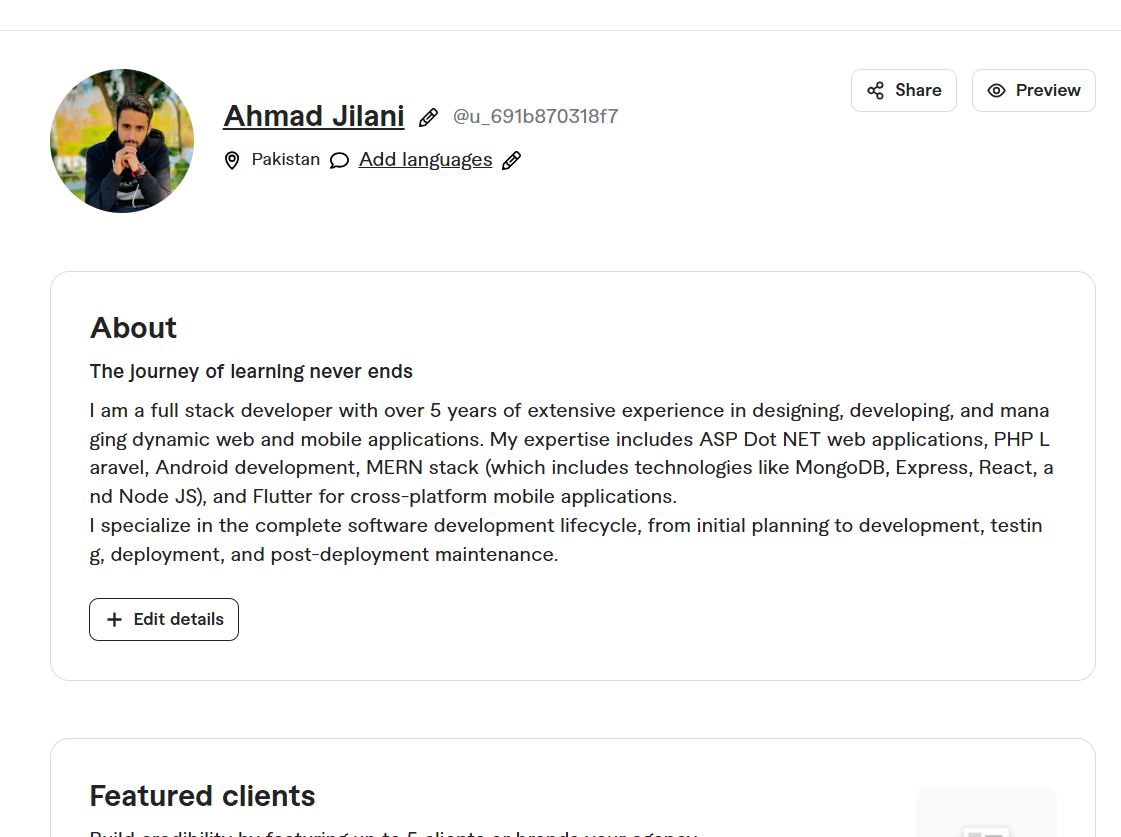Image resolution: width=1121 pixels, height=837 pixels.
Task: Select the Edit details button
Action: (164, 620)
